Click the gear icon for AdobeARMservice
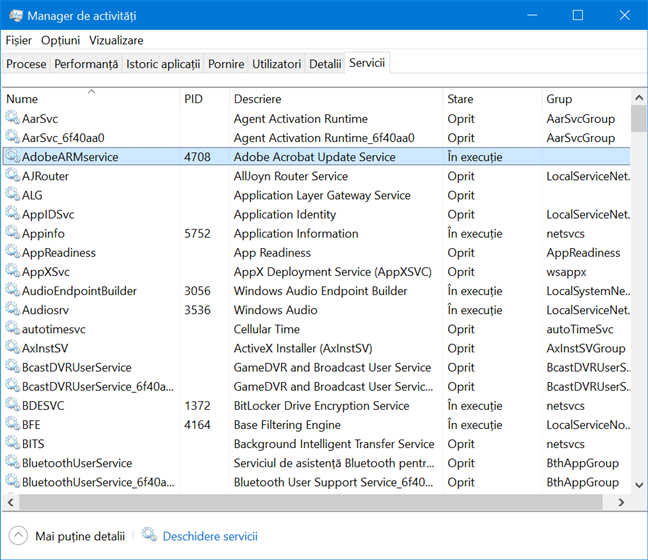Viewport: 648px width, 560px height. [x=12, y=156]
